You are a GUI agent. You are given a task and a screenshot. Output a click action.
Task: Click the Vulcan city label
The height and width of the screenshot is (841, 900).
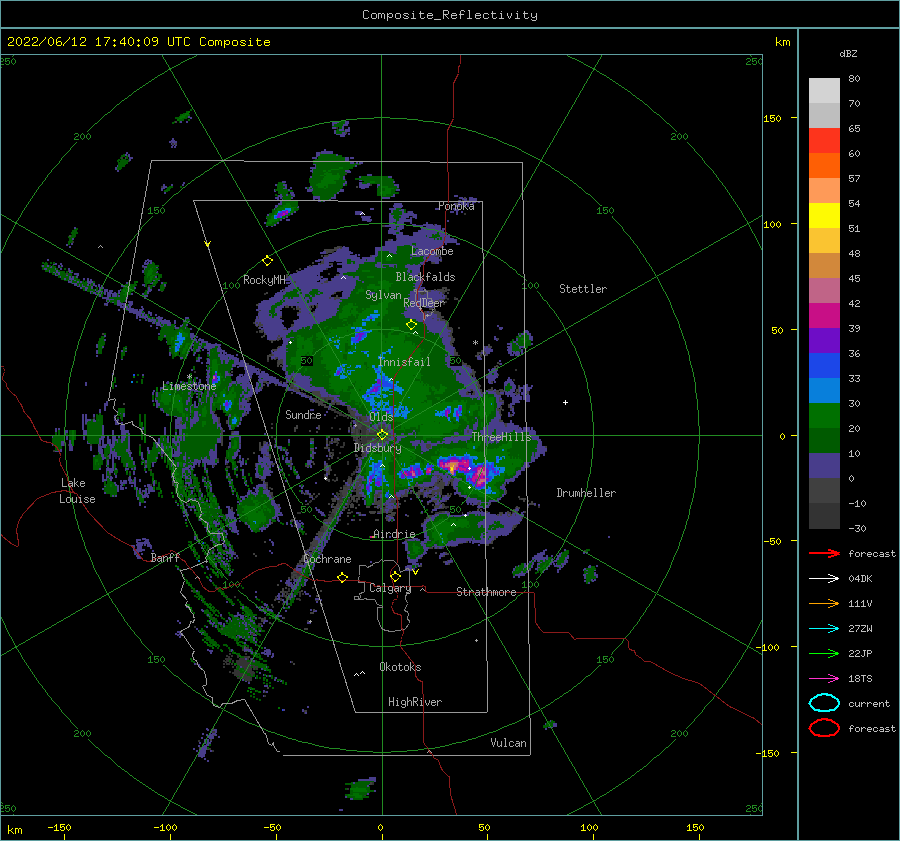pos(509,743)
